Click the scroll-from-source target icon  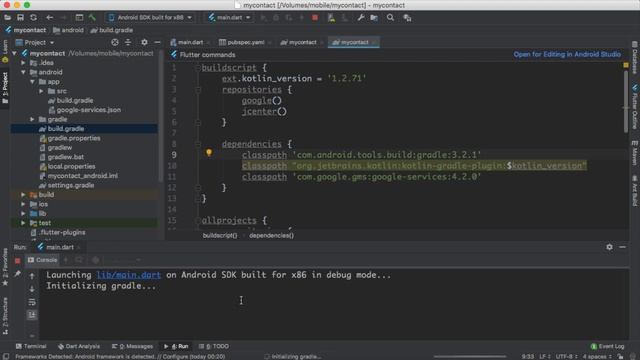(x=115, y=42)
